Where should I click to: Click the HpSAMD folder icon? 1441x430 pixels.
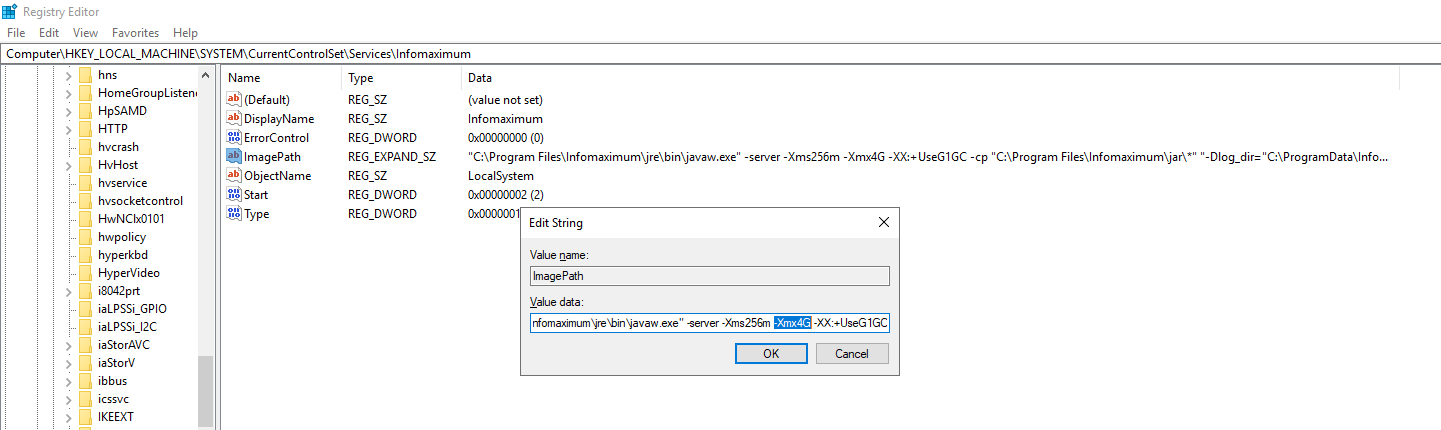pyautogui.click(x=86, y=111)
